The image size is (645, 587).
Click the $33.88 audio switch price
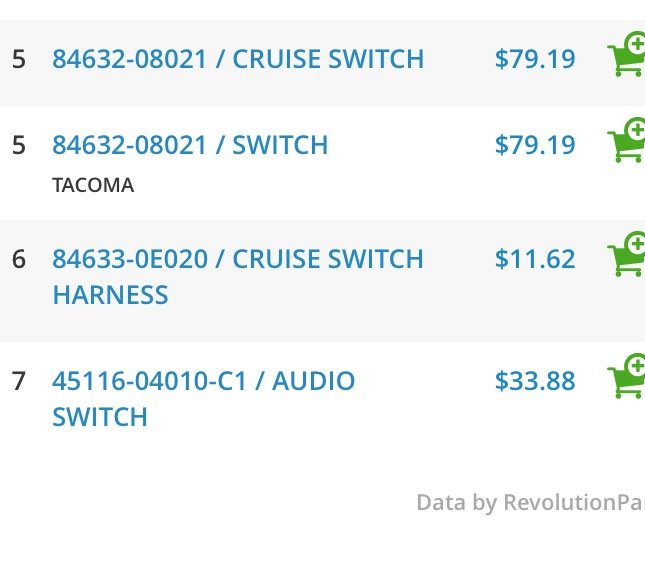pyautogui.click(x=535, y=381)
